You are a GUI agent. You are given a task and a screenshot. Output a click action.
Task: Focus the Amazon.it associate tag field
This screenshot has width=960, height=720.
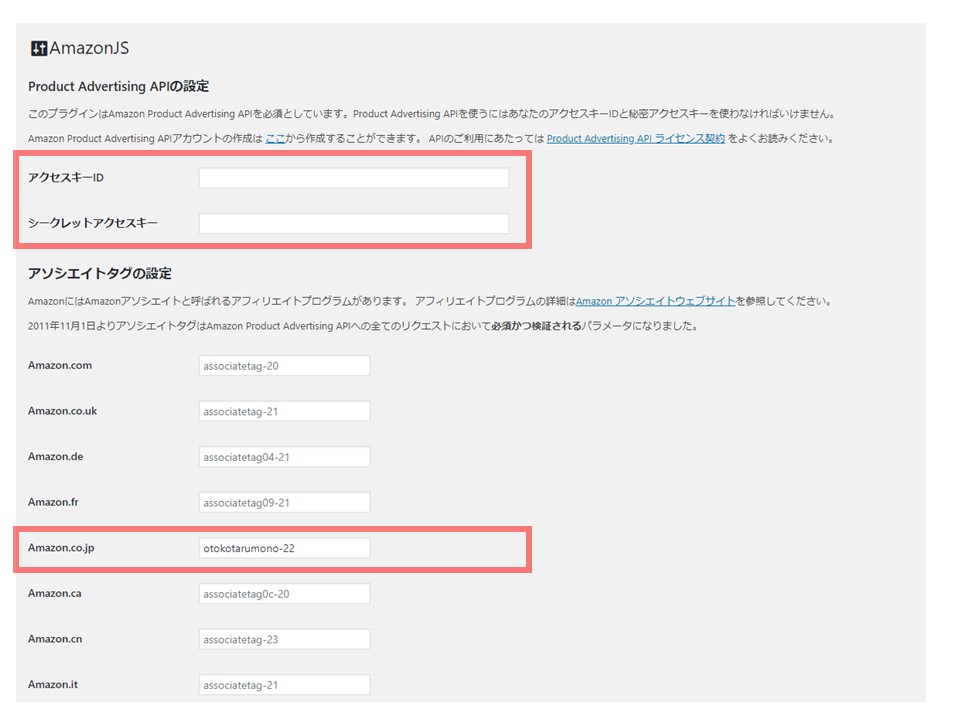tap(284, 685)
